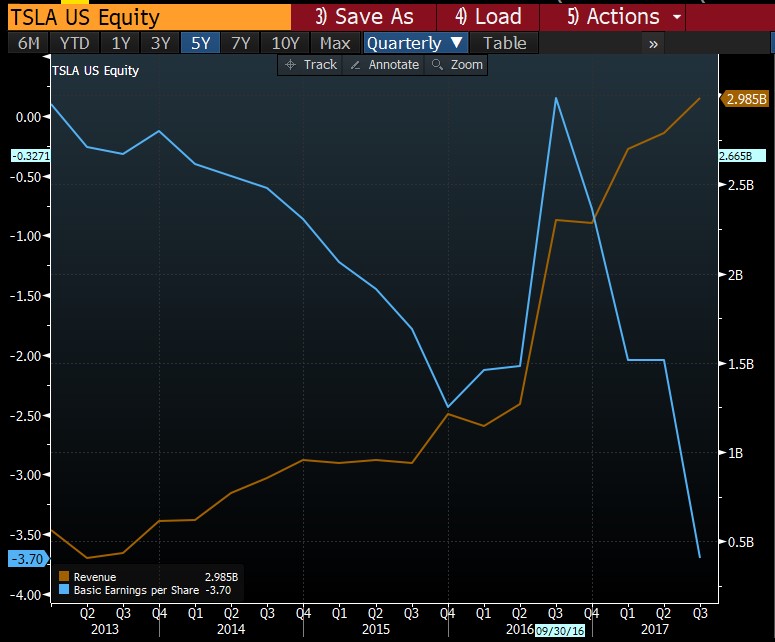Viewport: 775px width, 642px height.
Task: Click the 2014 year label on axis
Action: point(231,629)
